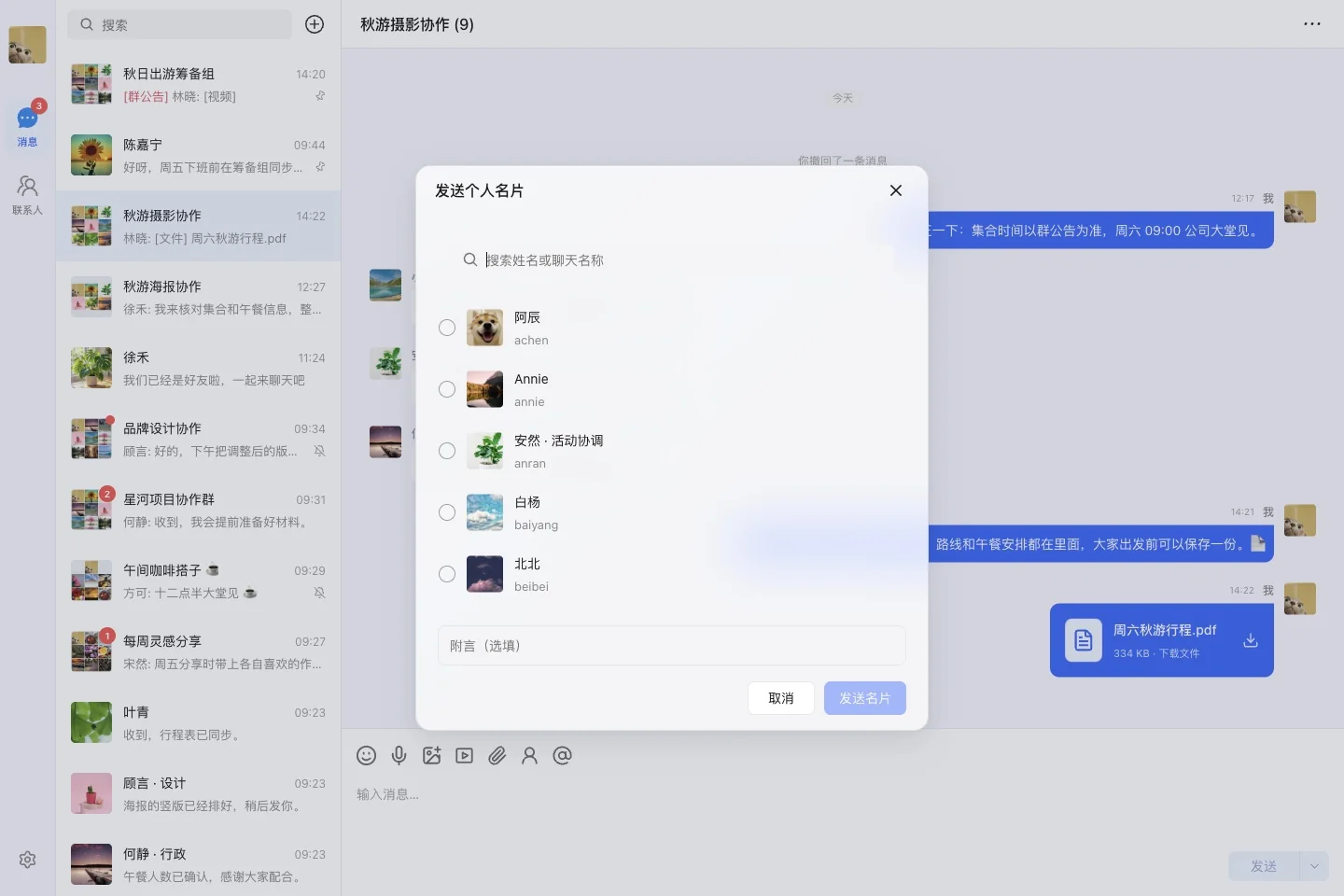Click the sidebar search box
The width and height of the screenshot is (1344, 896).
pyautogui.click(x=179, y=24)
